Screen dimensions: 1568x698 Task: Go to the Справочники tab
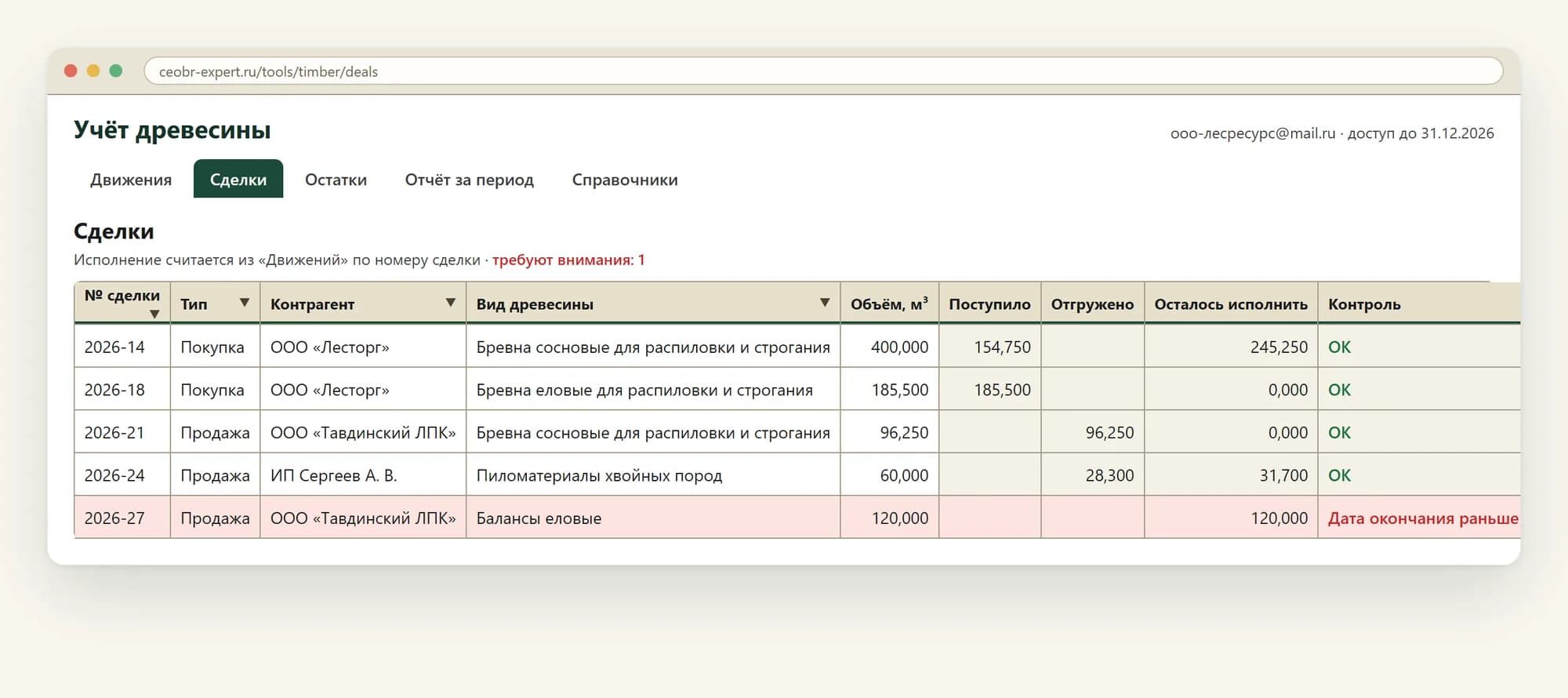625,180
